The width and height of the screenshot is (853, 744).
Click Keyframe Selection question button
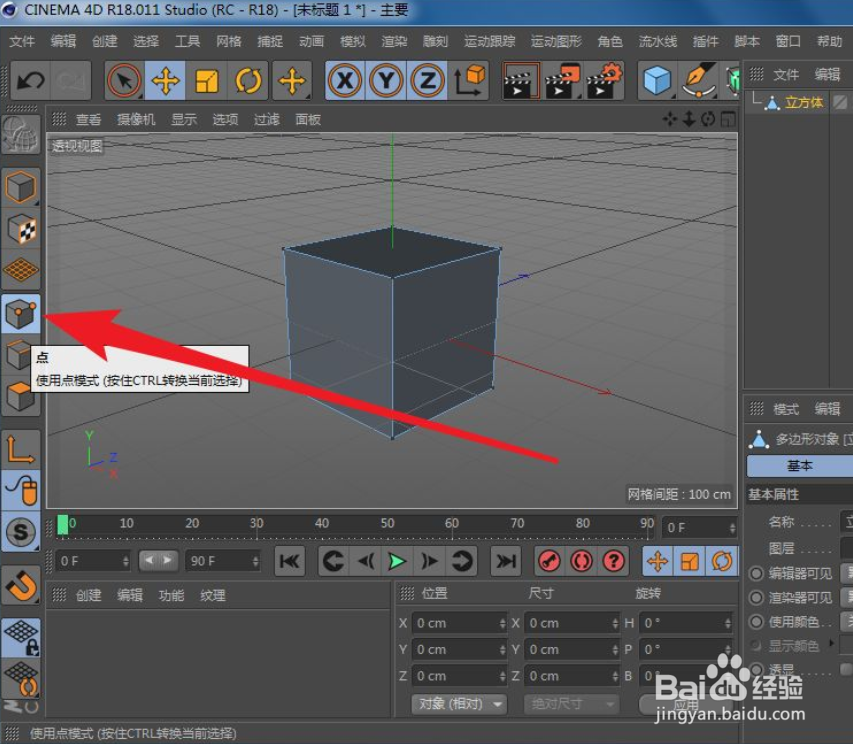(x=614, y=561)
